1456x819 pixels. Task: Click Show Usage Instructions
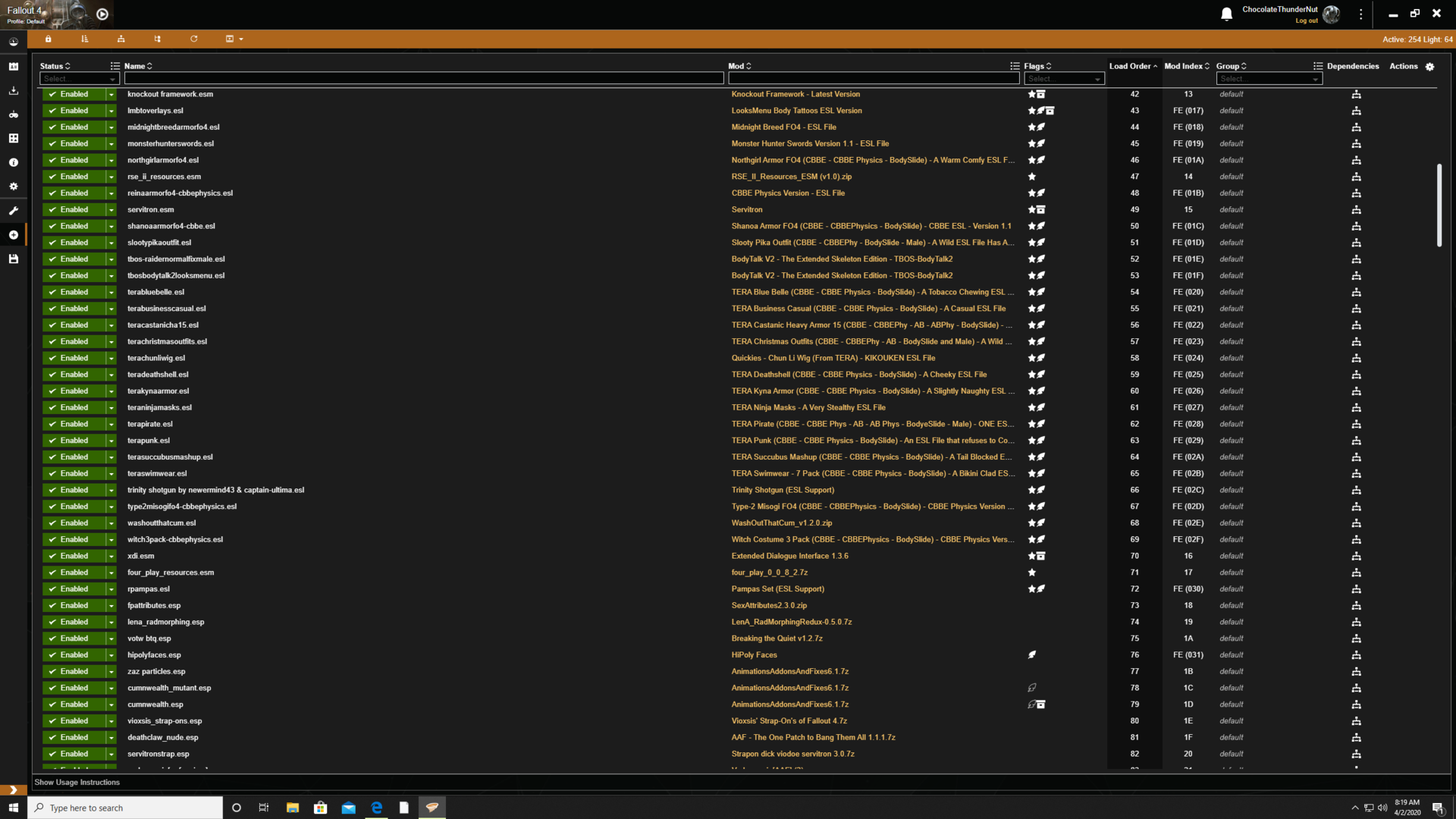point(77,783)
